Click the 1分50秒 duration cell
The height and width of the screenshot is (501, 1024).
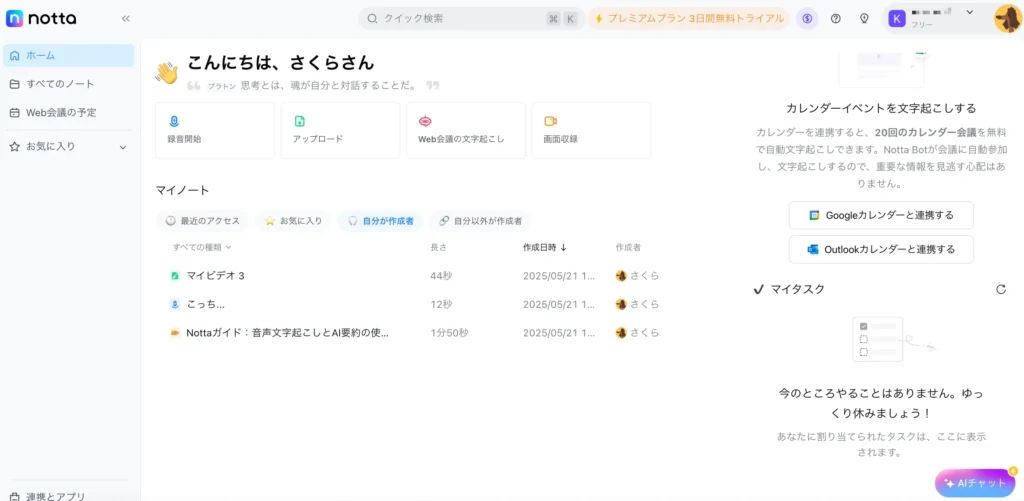point(449,332)
